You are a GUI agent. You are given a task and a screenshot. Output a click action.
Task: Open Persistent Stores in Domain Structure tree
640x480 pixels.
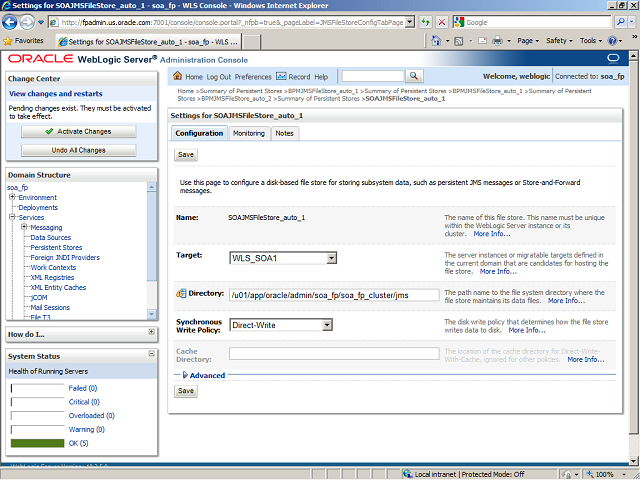point(56,247)
